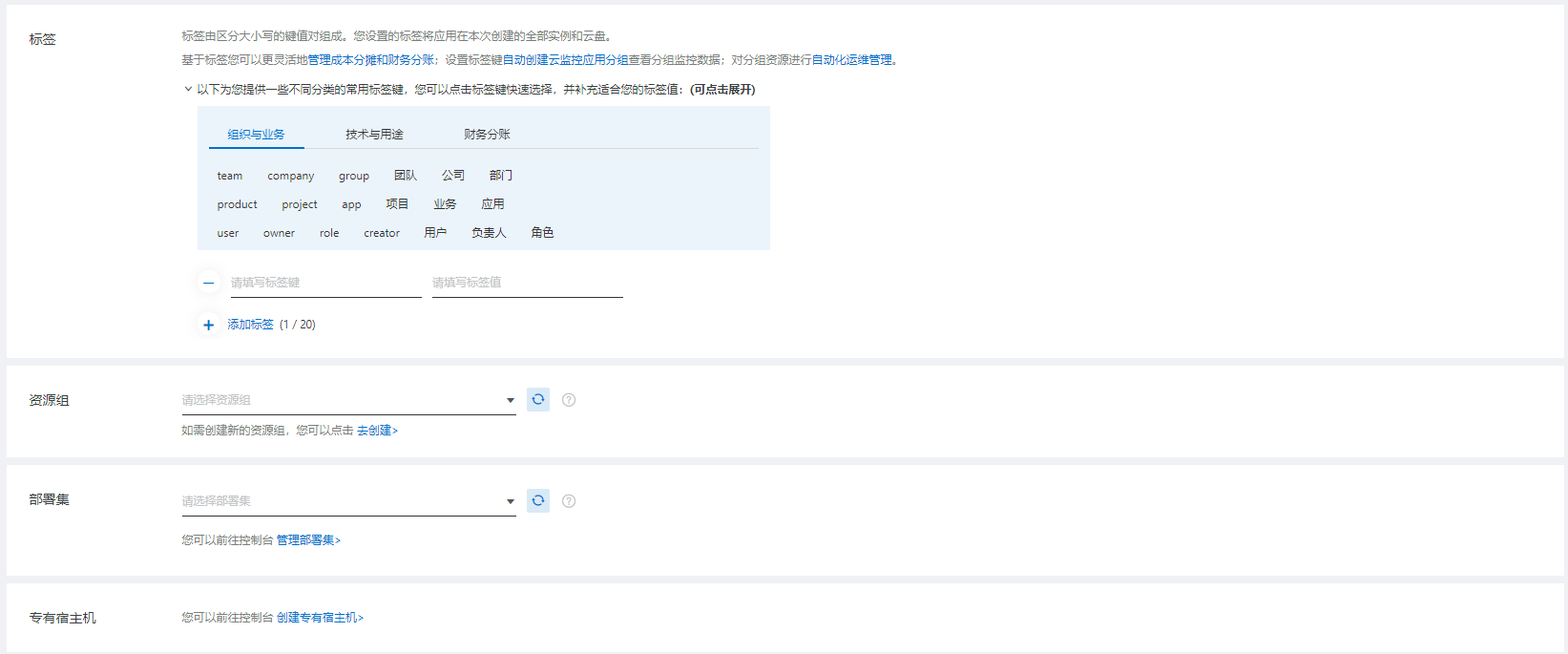Screen dimensions: 1568x654
Task: Open the 自动化运维管理 link
Action: 851,60
